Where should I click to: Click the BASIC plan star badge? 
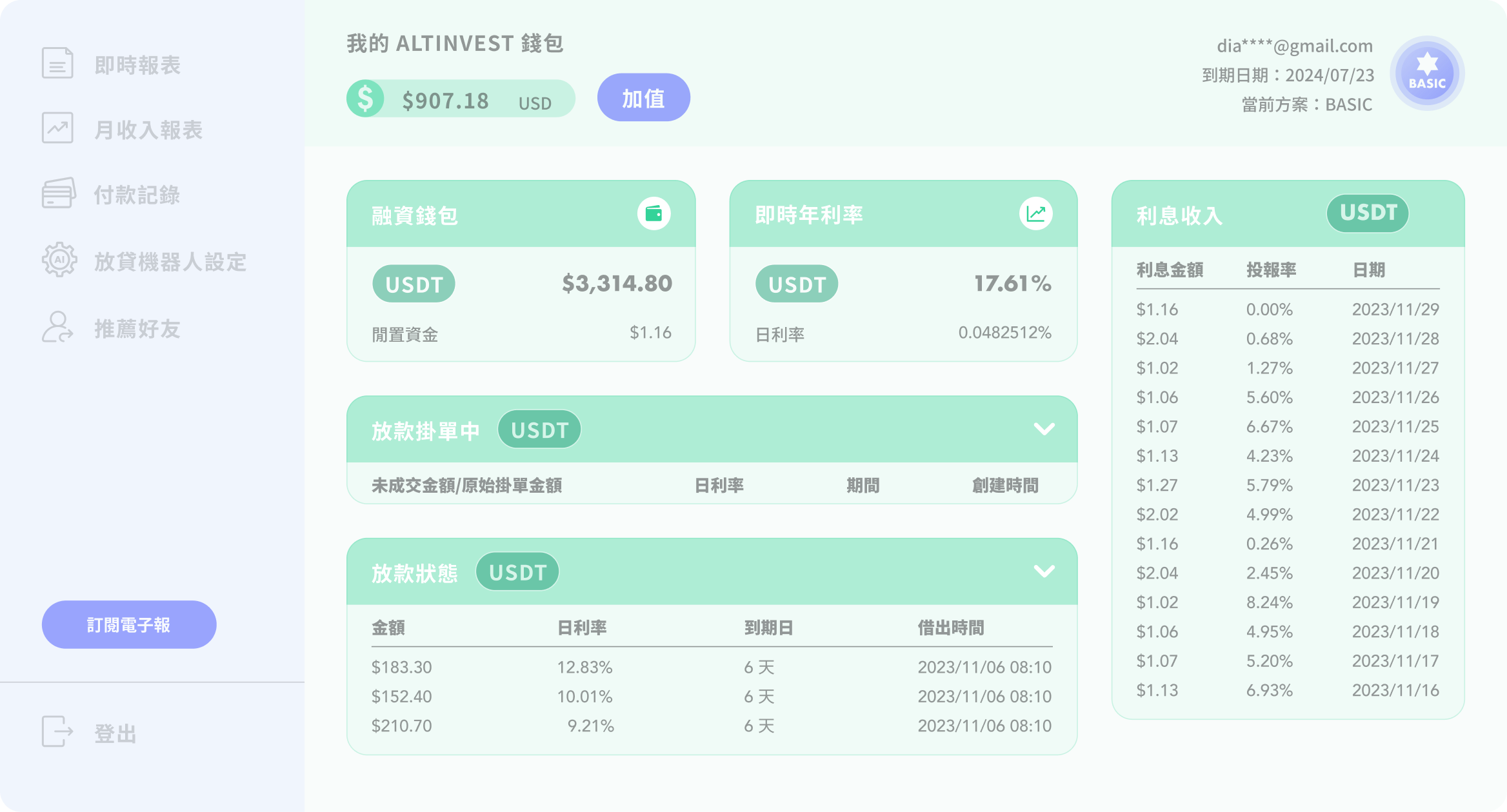pyautogui.click(x=1426, y=73)
